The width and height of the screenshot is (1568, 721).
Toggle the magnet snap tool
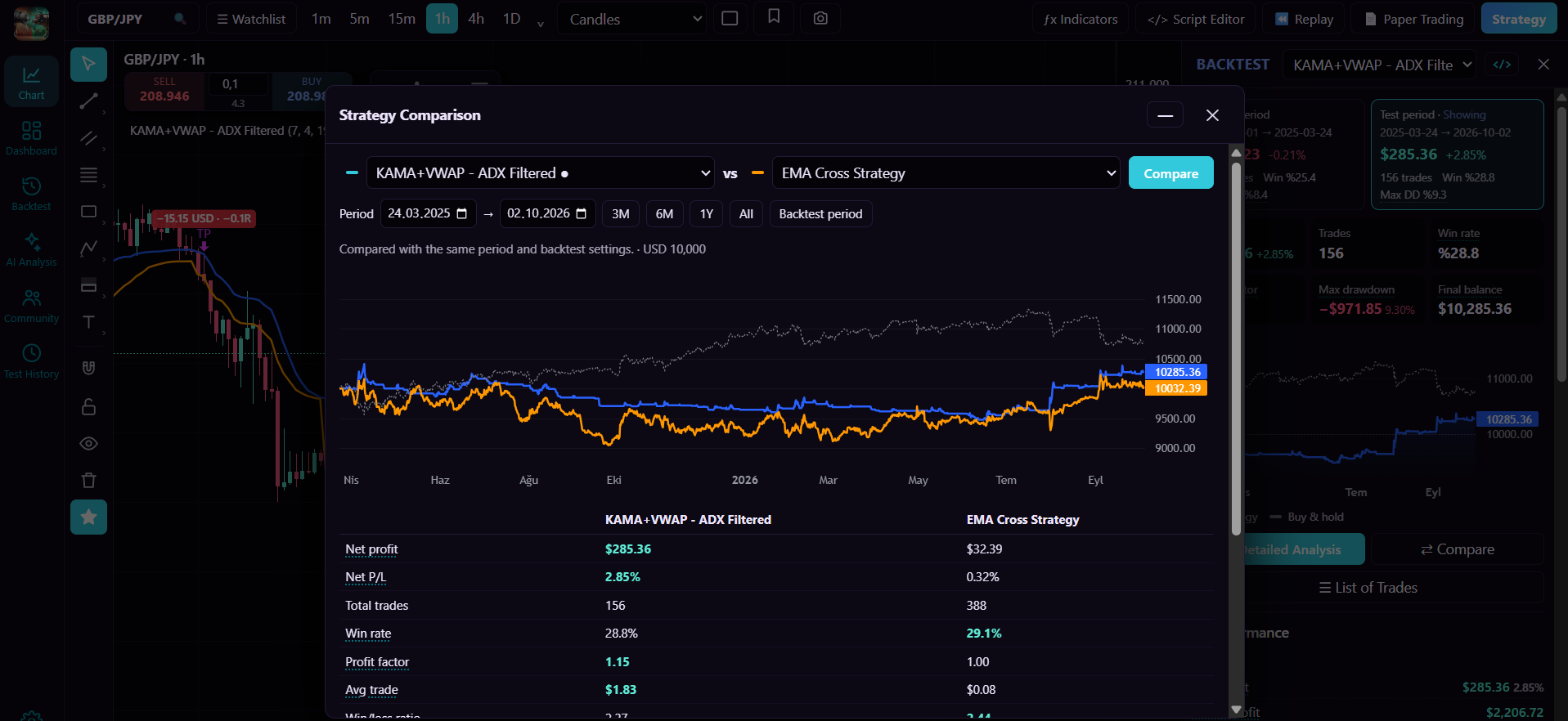click(88, 368)
